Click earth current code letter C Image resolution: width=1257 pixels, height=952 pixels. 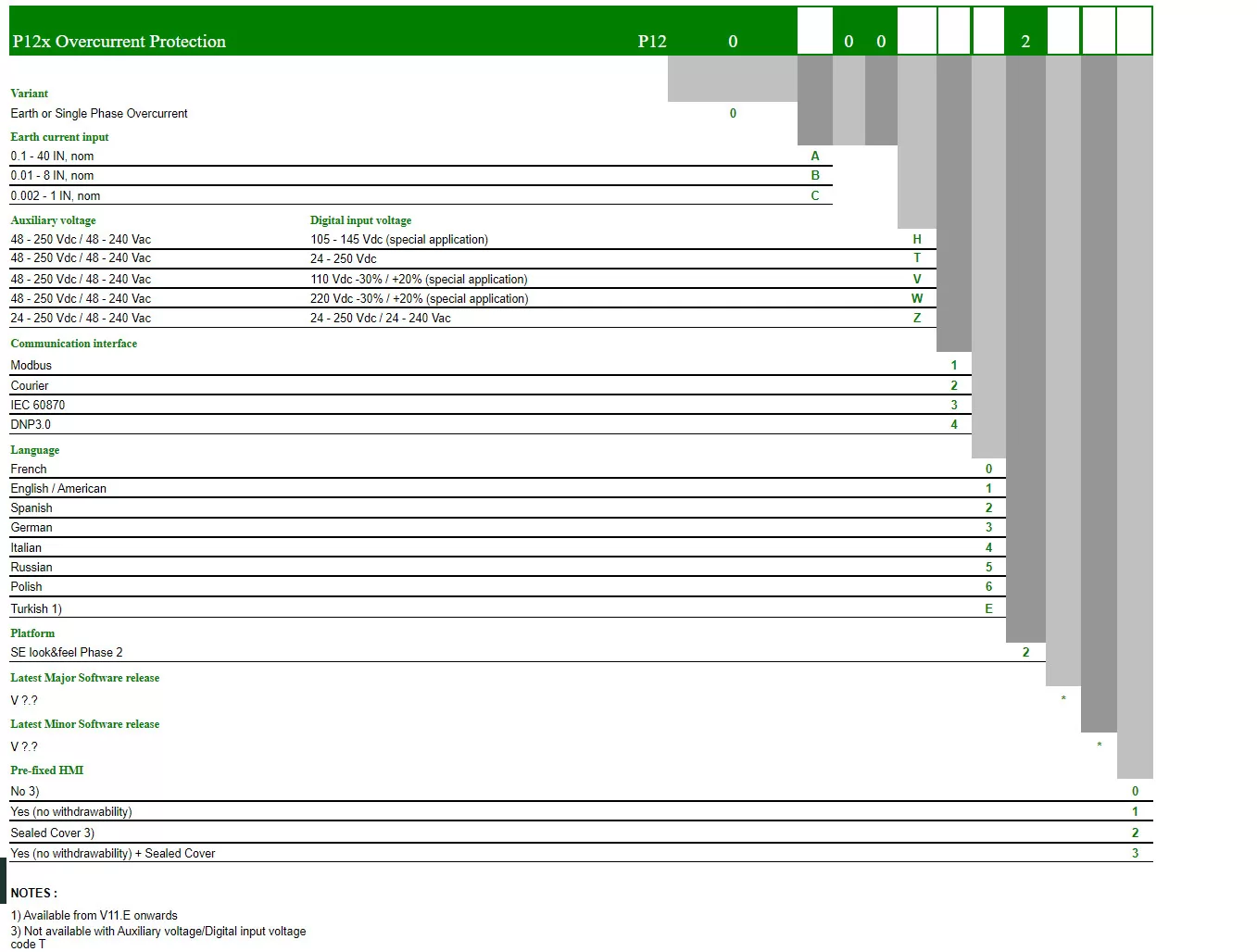[815, 195]
